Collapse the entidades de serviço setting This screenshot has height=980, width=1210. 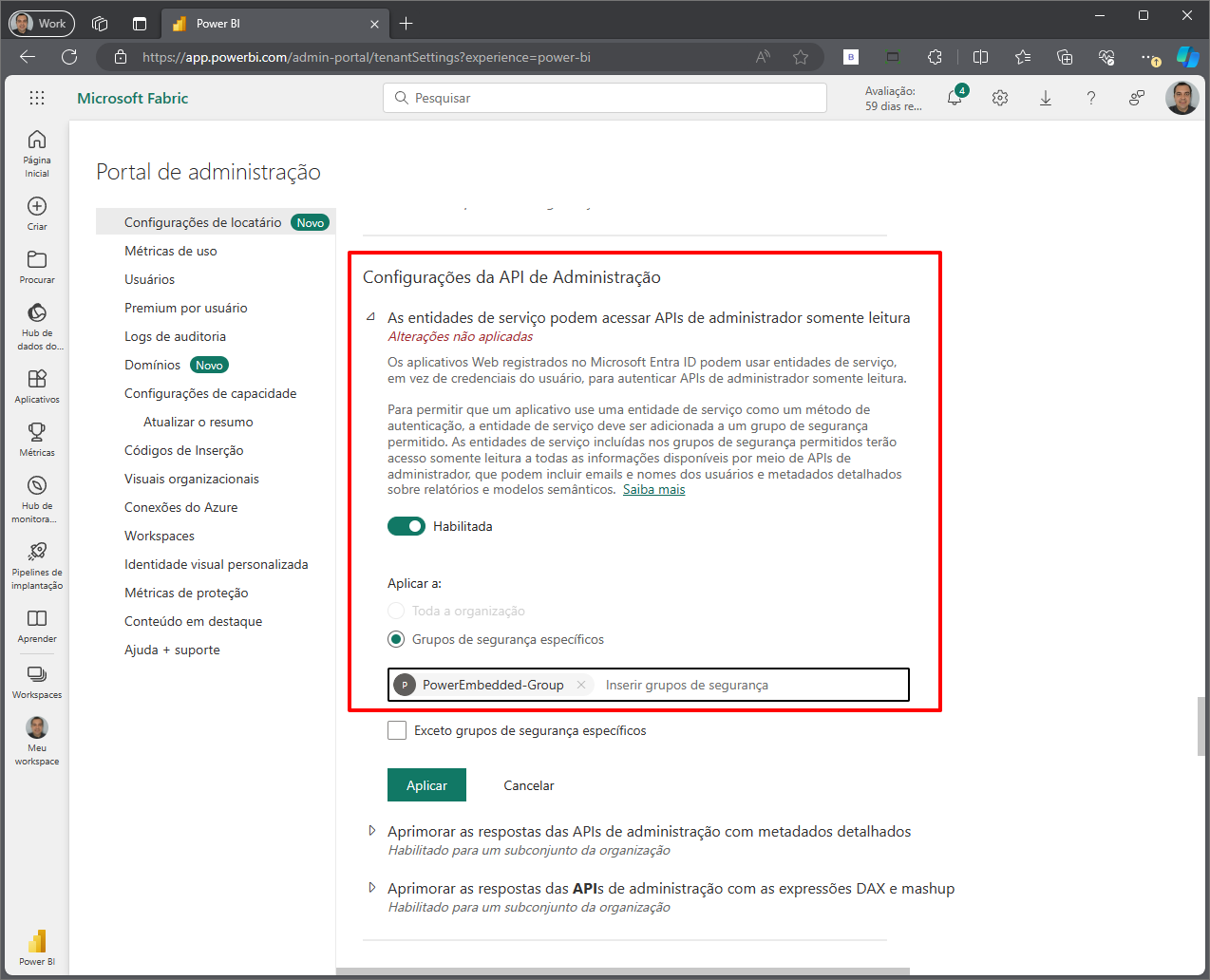[371, 317]
